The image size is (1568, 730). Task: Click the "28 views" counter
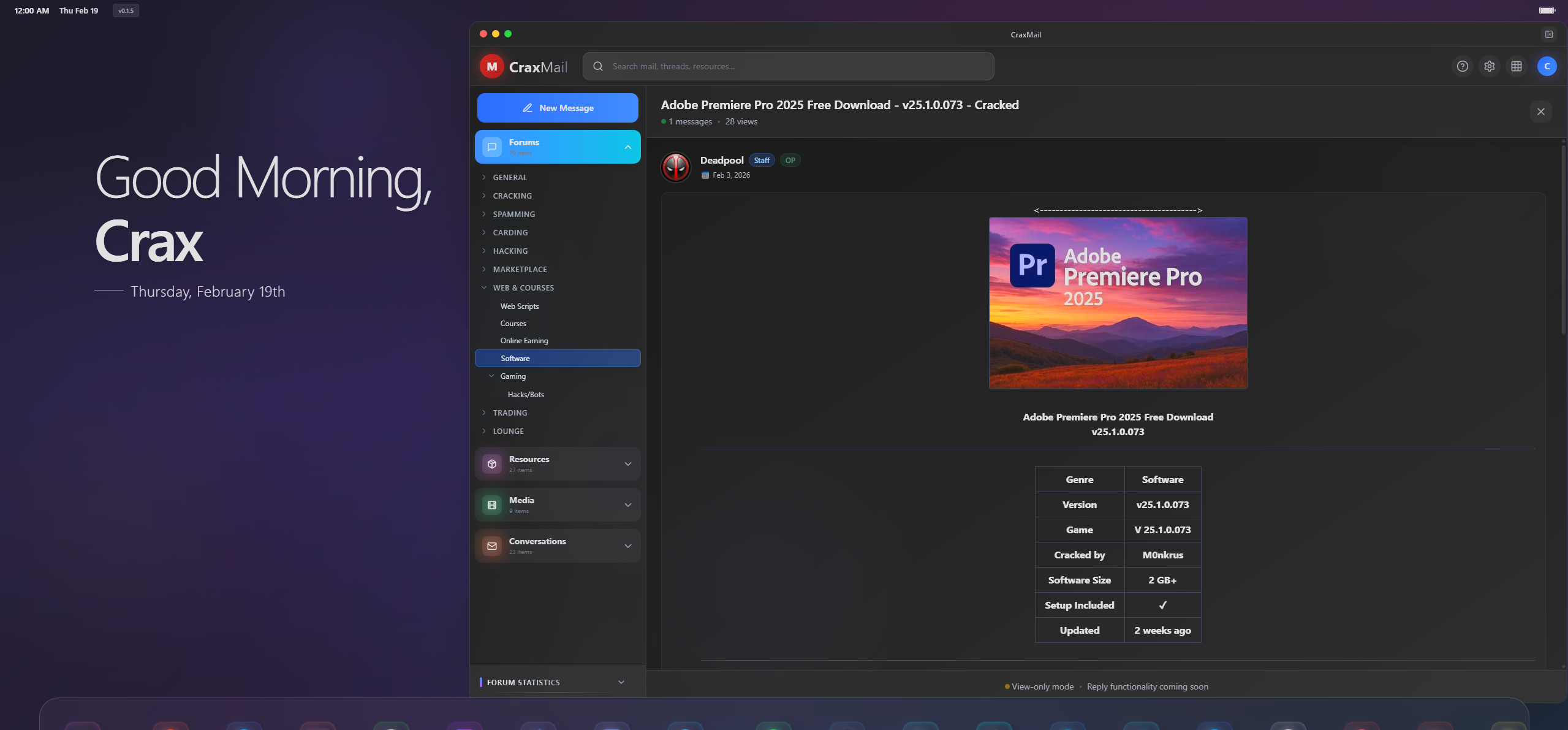pos(741,121)
